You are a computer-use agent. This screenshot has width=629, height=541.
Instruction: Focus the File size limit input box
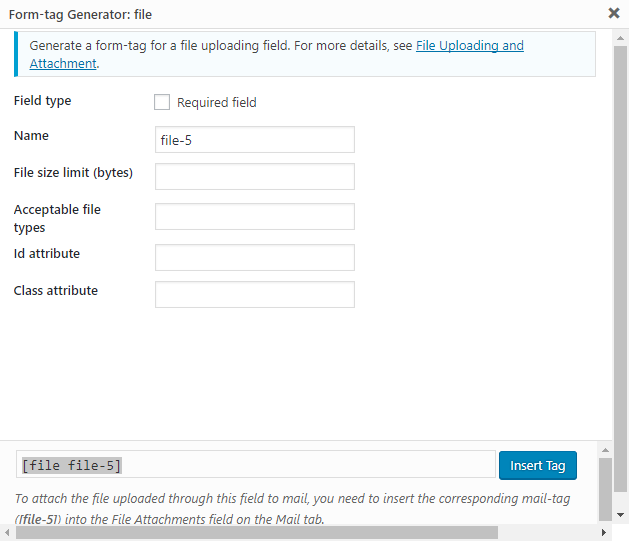255,177
